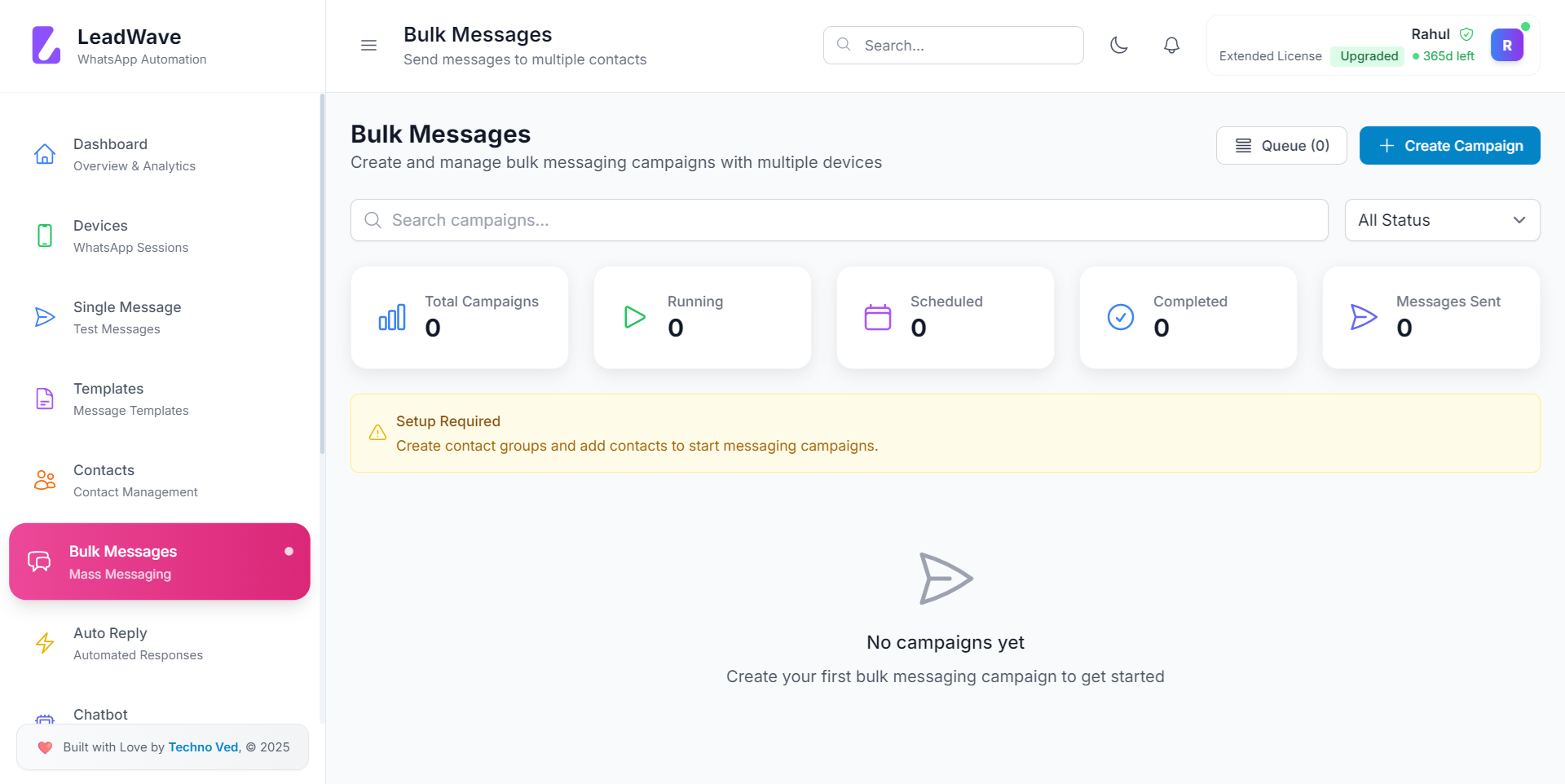Viewport: 1565px width, 784px height.
Task: Open the Dashboard from the sidebar
Action: pyautogui.click(x=110, y=154)
